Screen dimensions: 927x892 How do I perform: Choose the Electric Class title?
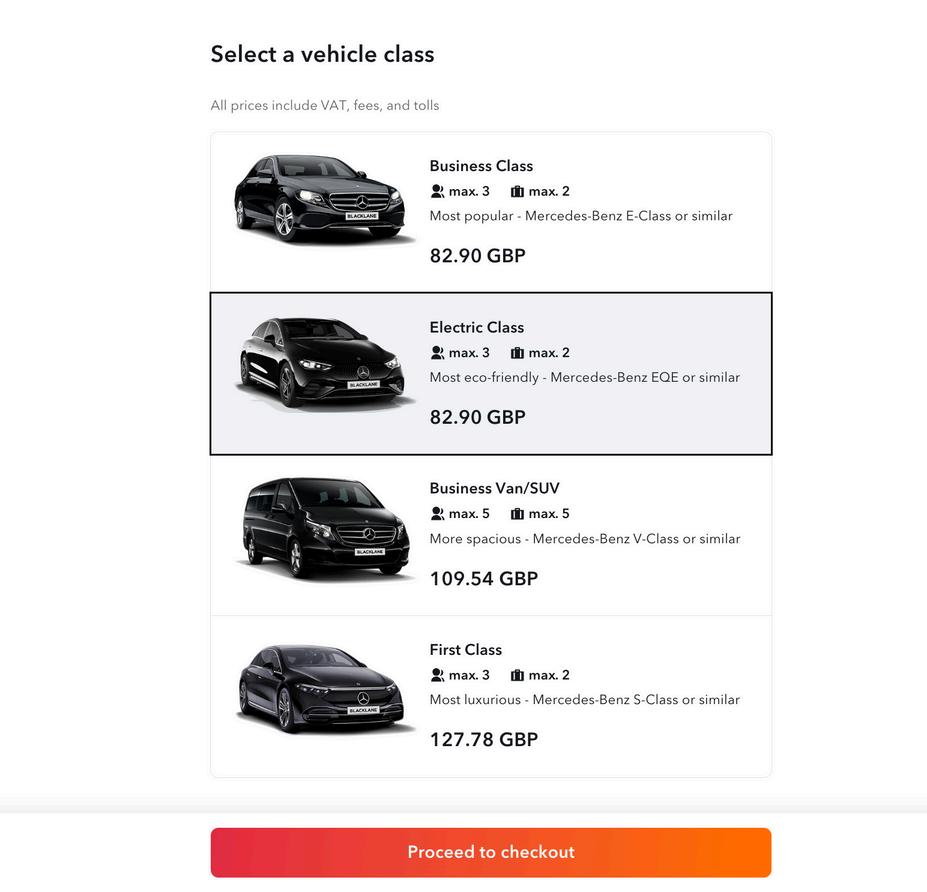pyautogui.click(x=477, y=327)
